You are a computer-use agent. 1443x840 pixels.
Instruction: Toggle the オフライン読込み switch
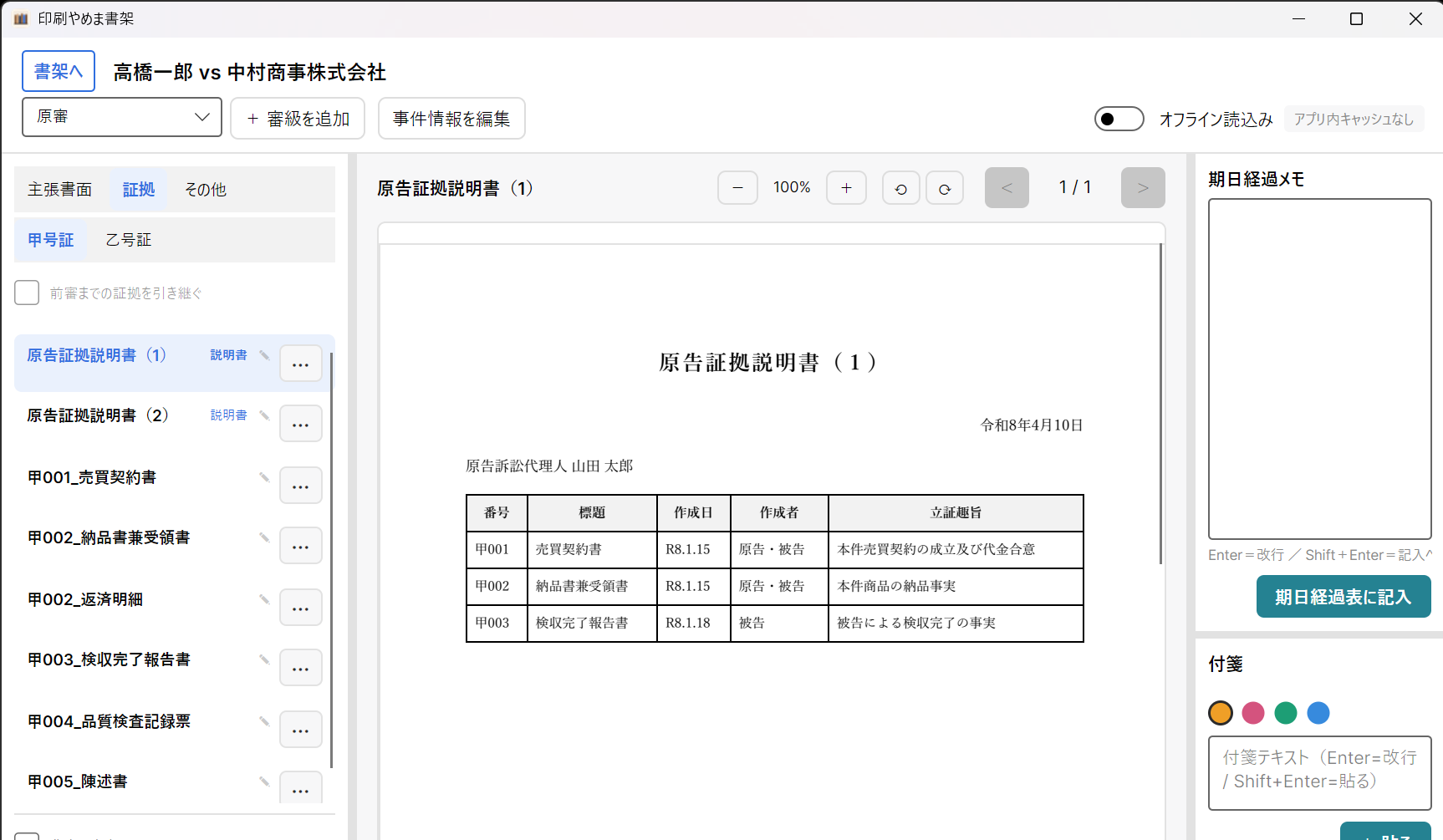[x=1119, y=119]
